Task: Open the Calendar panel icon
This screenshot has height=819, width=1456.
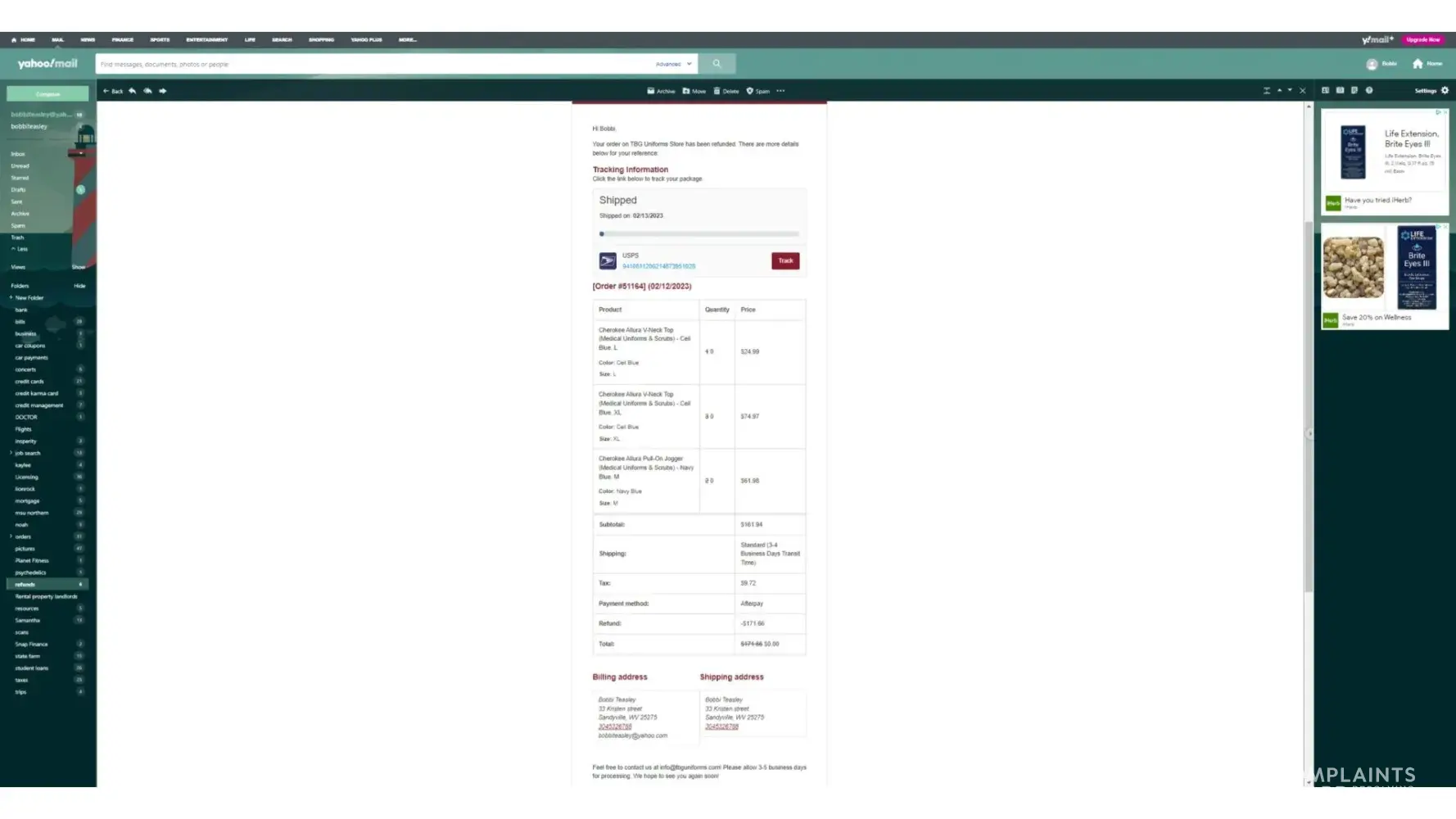Action: click(x=1340, y=90)
